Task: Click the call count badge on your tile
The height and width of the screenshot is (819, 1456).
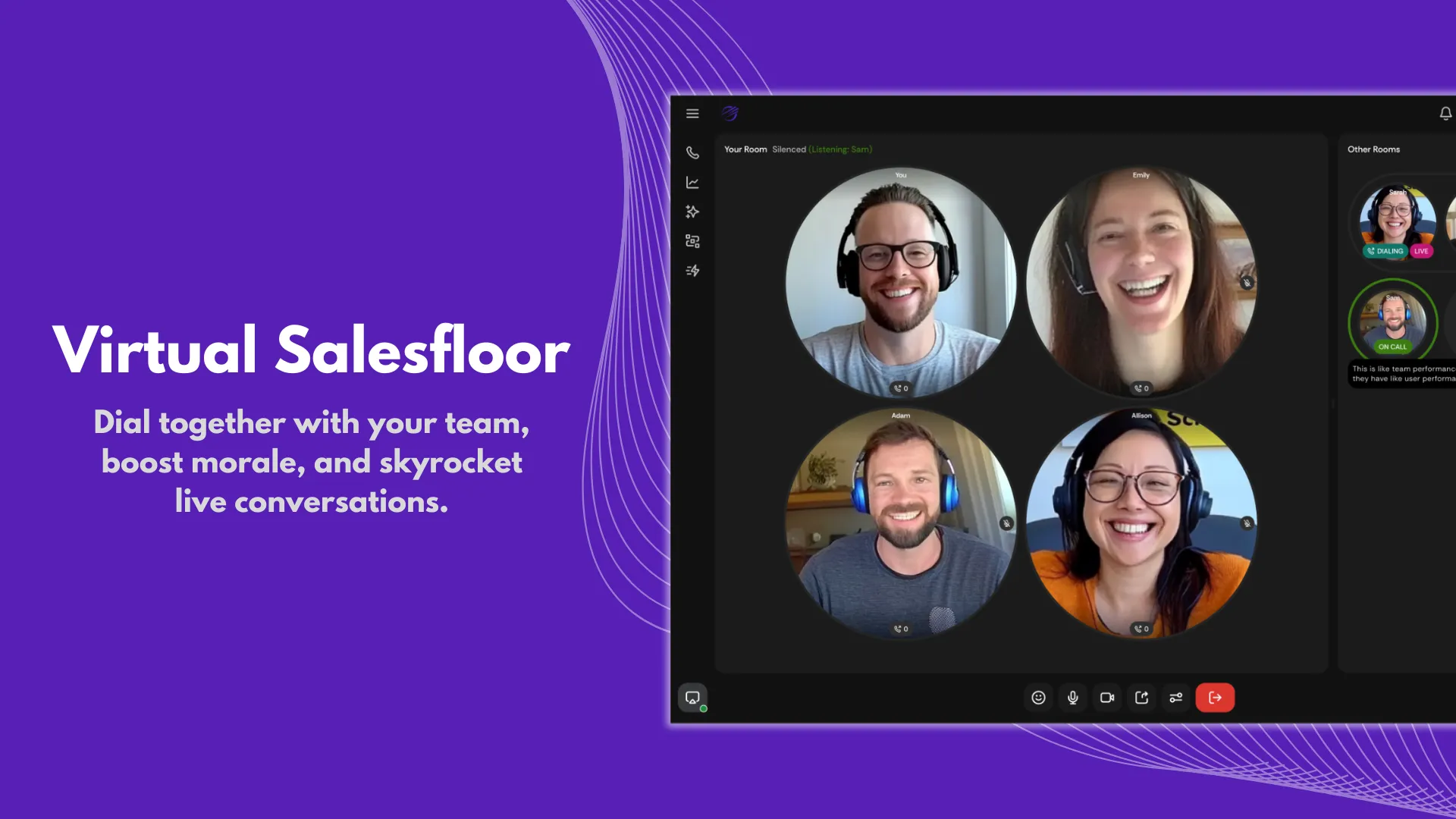Action: click(x=901, y=388)
